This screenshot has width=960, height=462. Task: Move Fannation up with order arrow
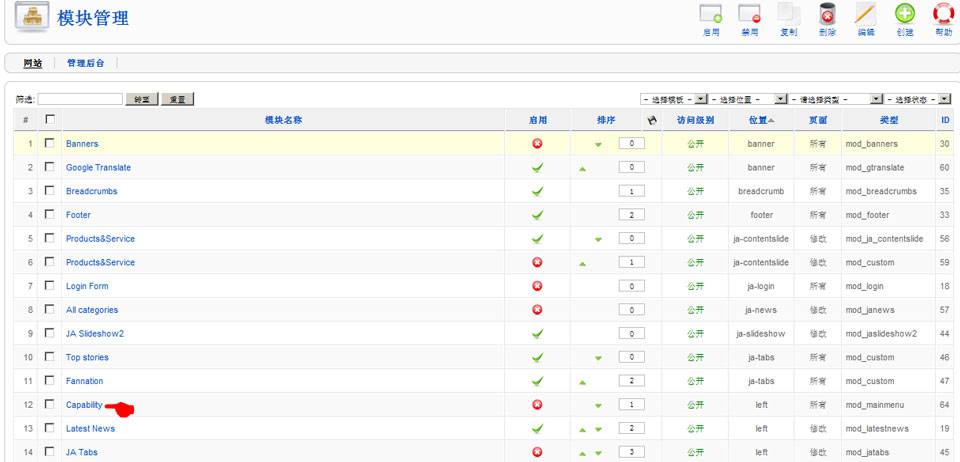tap(582, 382)
